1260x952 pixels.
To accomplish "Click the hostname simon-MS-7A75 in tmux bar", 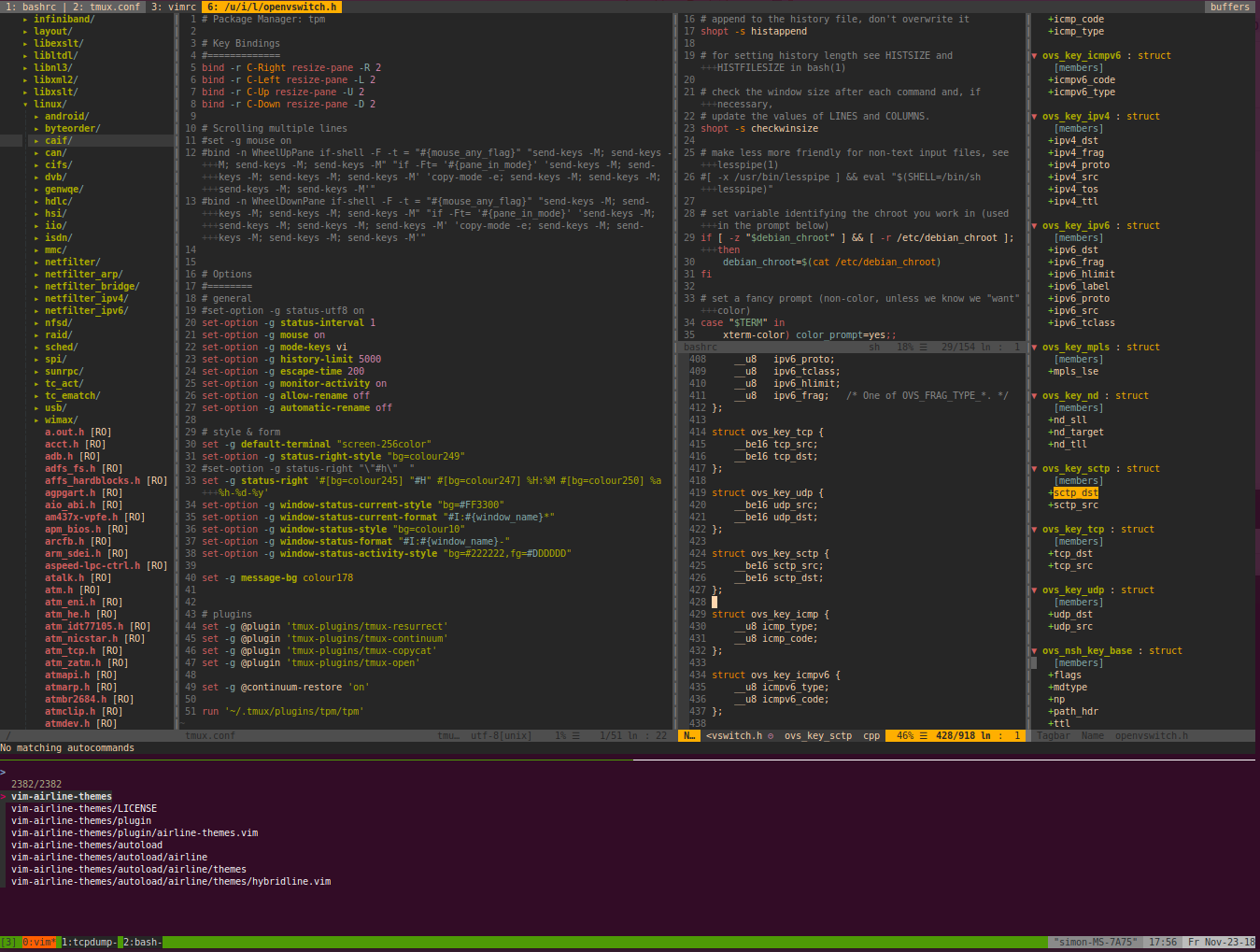I will click(x=1095, y=942).
